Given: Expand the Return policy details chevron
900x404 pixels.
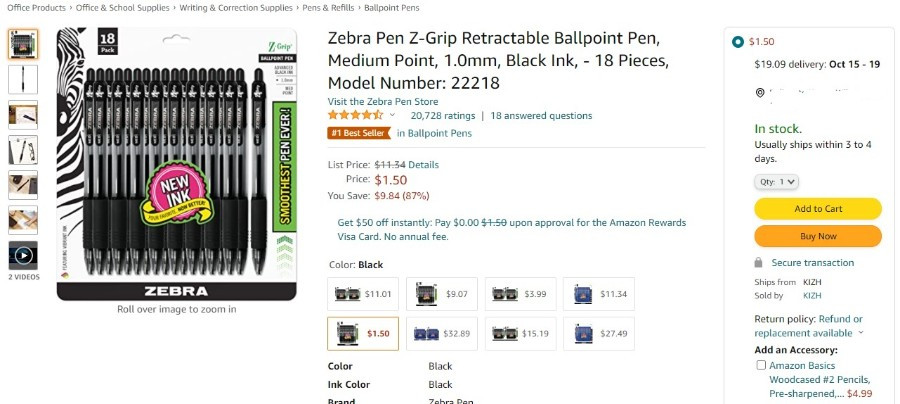Looking at the screenshot, I should coord(861,333).
